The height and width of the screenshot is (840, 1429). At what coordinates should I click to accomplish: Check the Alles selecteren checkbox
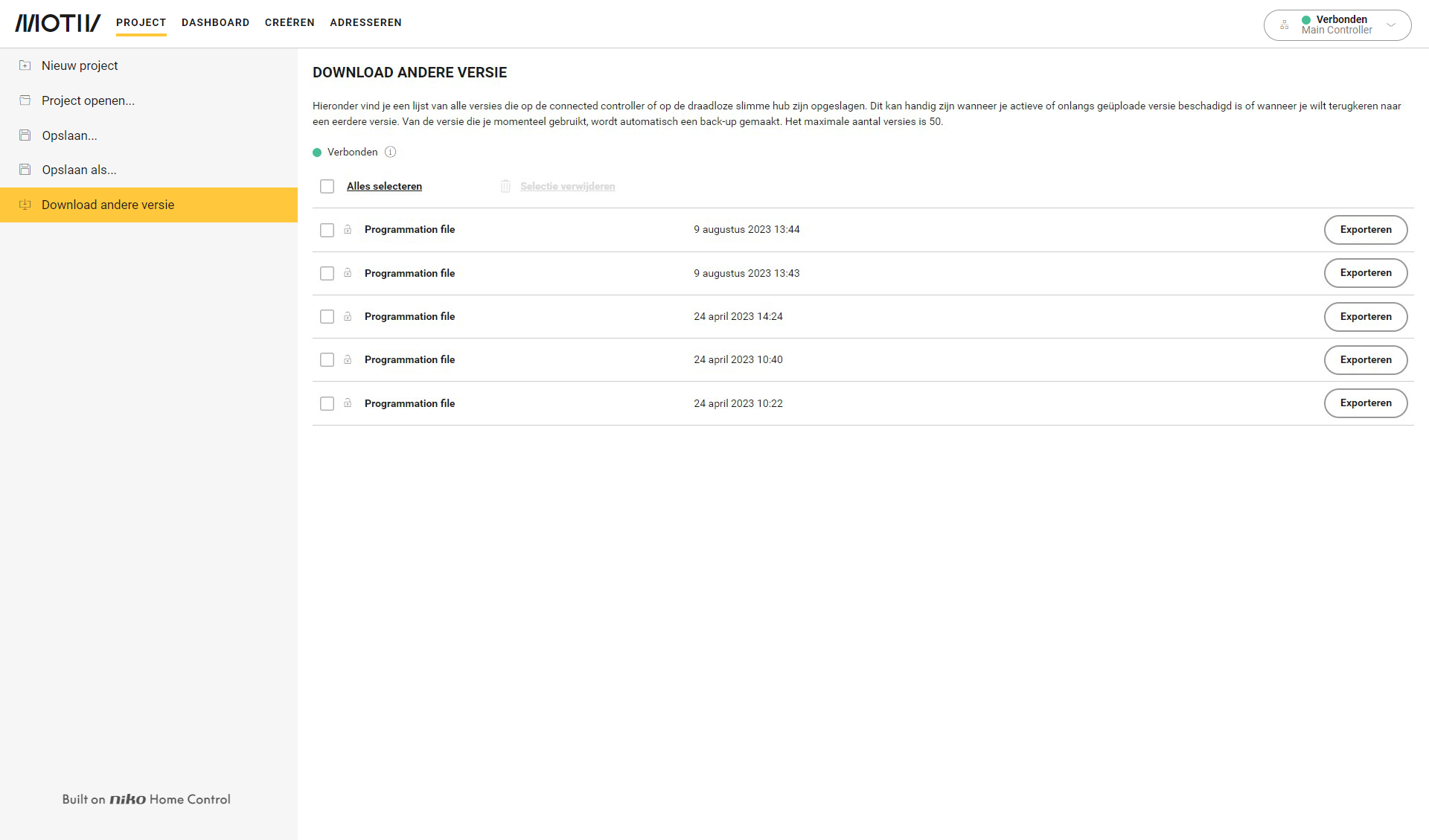tap(327, 186)
